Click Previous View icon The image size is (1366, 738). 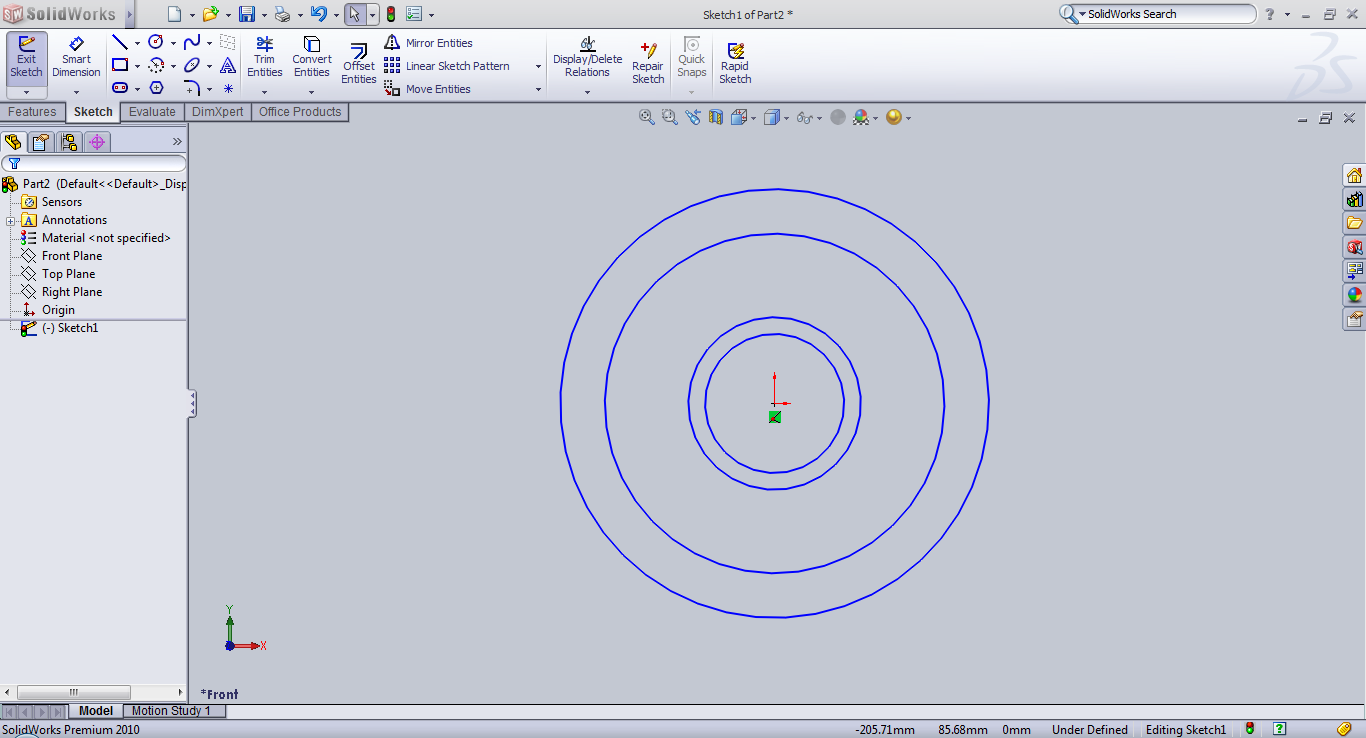[x=693, y=117]
